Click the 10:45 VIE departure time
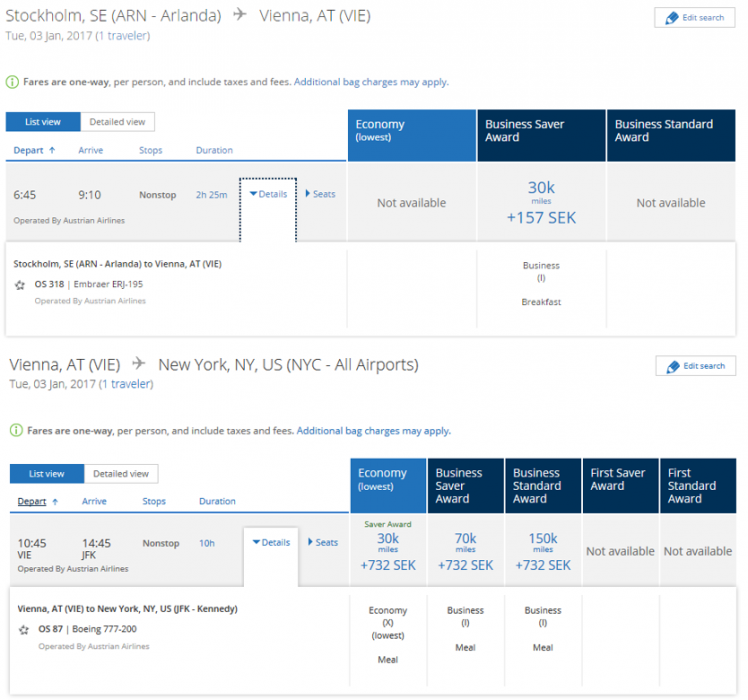The width and height of the screenshot is (748, 700). pyautogui.click(x=31, y=548)
